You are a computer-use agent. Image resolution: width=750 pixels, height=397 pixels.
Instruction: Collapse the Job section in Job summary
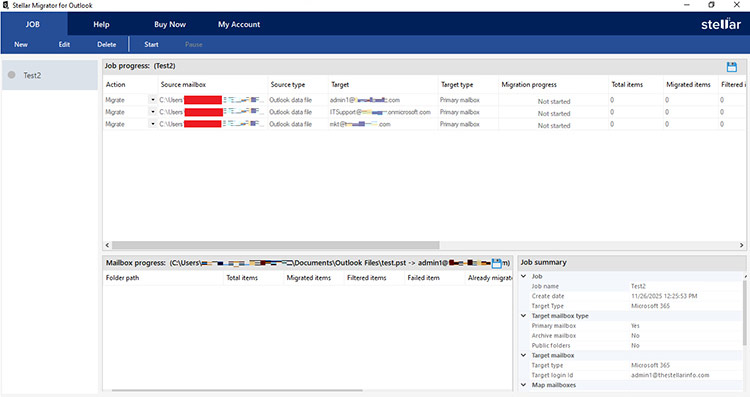523,276
